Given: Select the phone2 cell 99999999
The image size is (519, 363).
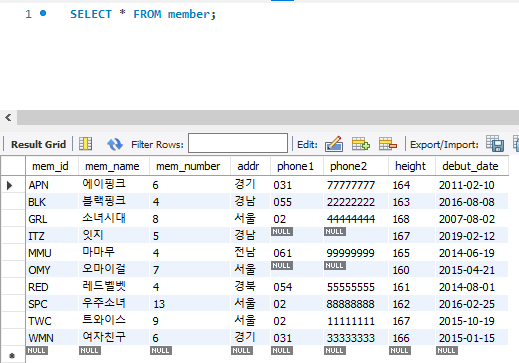Looking at the screenshot, I should [x=356, y=253].
